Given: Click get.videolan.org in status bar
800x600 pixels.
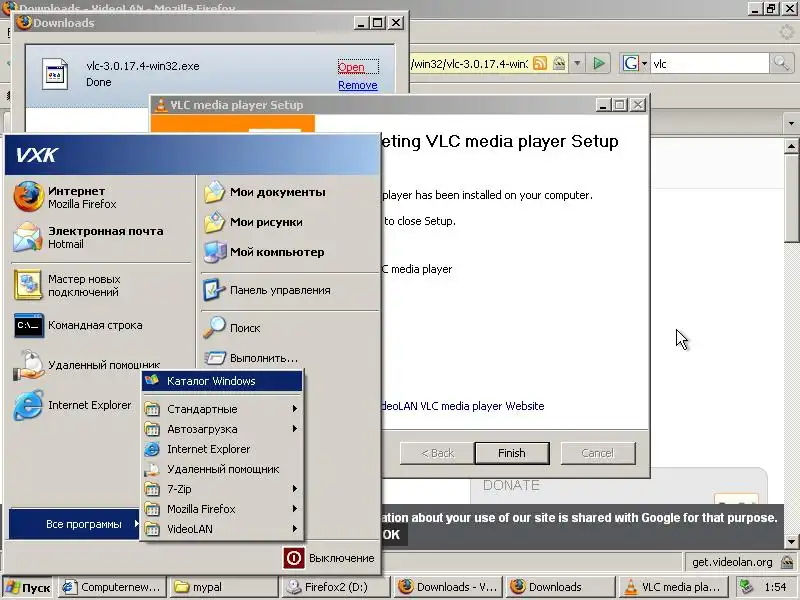Looking at the screenshot, I should pos(732,562).
